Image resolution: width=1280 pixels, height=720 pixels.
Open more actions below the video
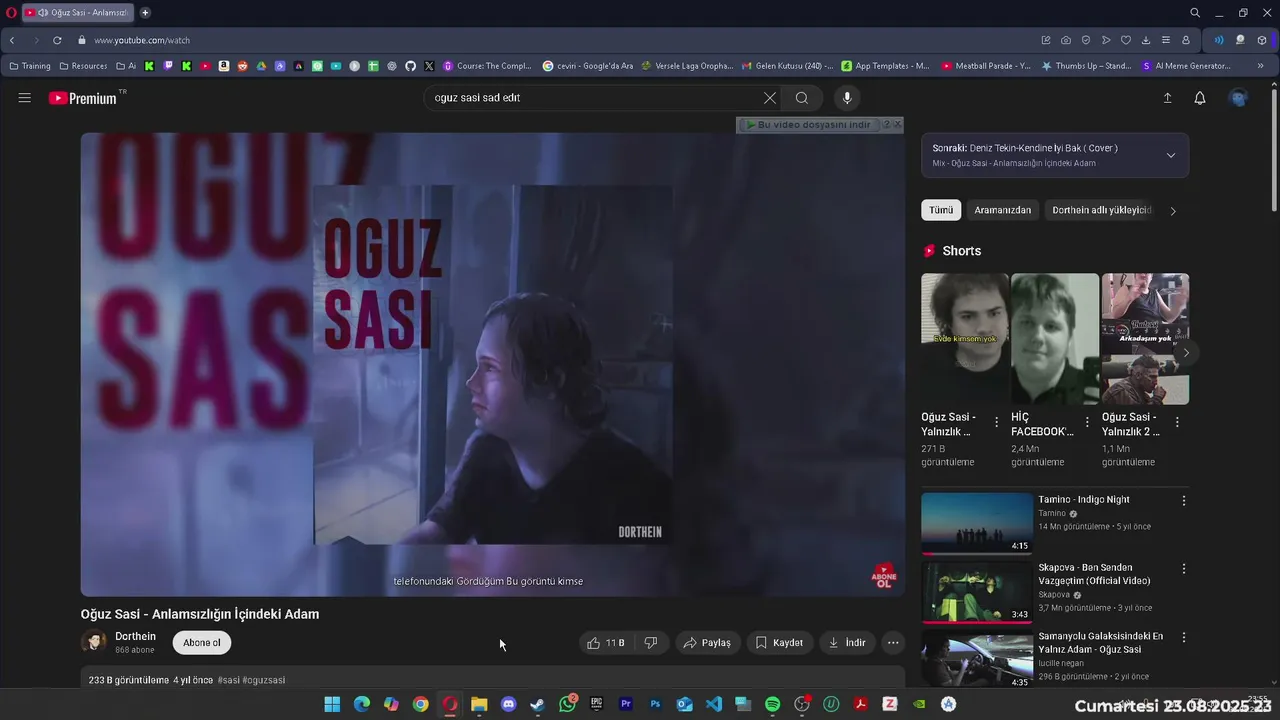tap(893, 643)
